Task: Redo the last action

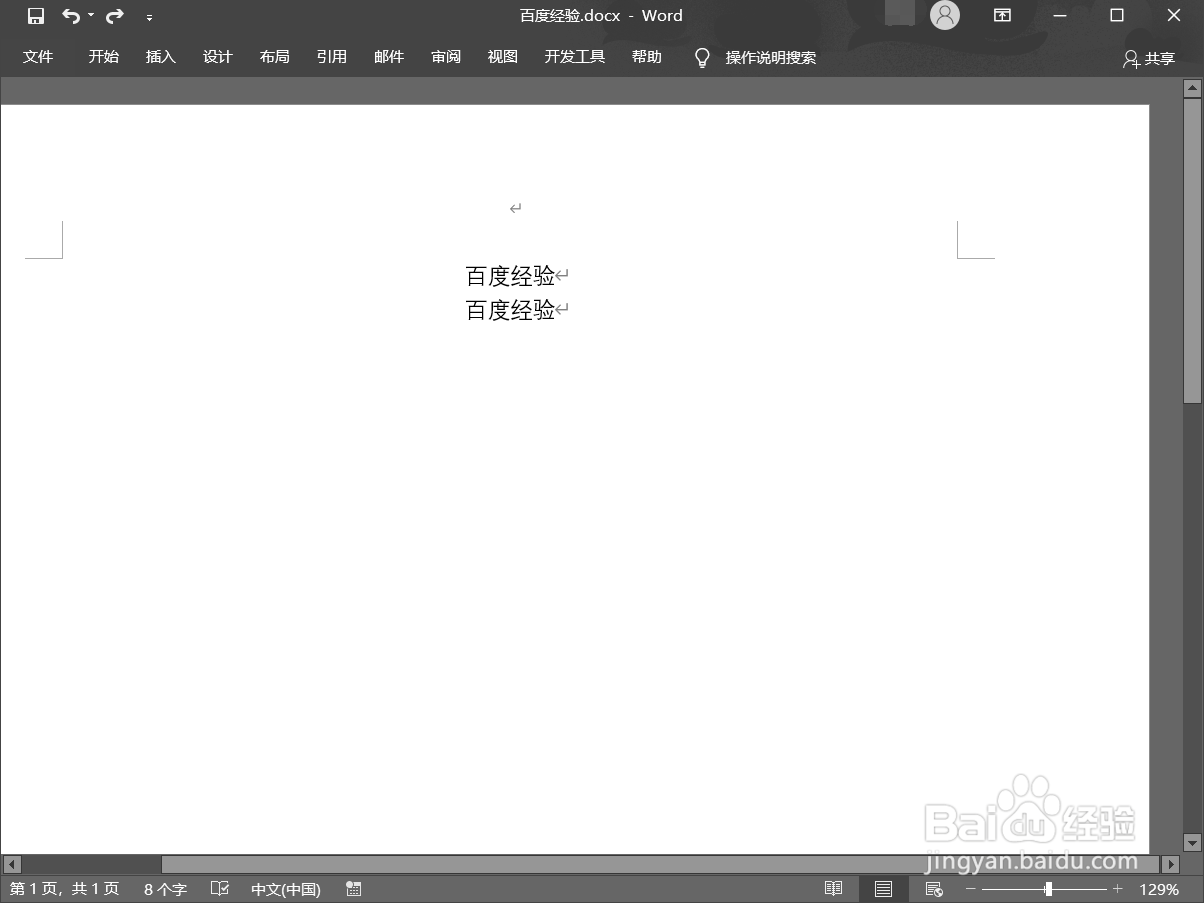Action: (115, 16)
